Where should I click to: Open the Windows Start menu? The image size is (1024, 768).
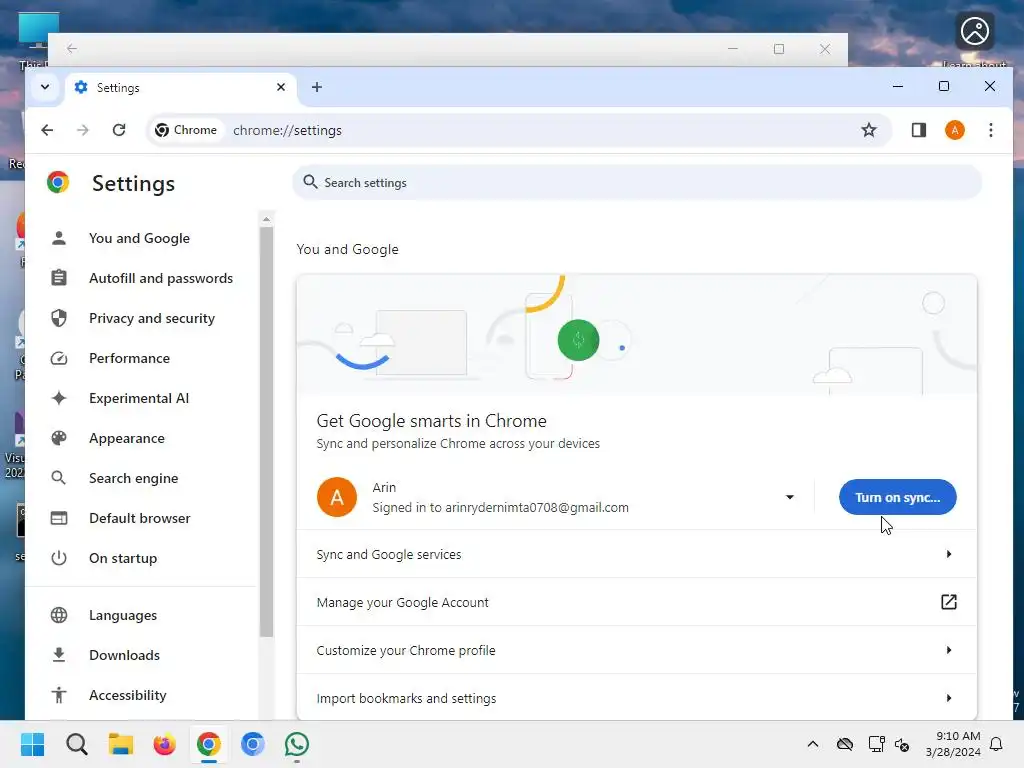point(32,744)
